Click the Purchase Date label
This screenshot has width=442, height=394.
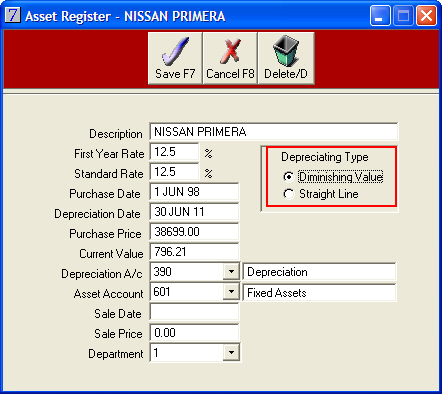[105, 194]
